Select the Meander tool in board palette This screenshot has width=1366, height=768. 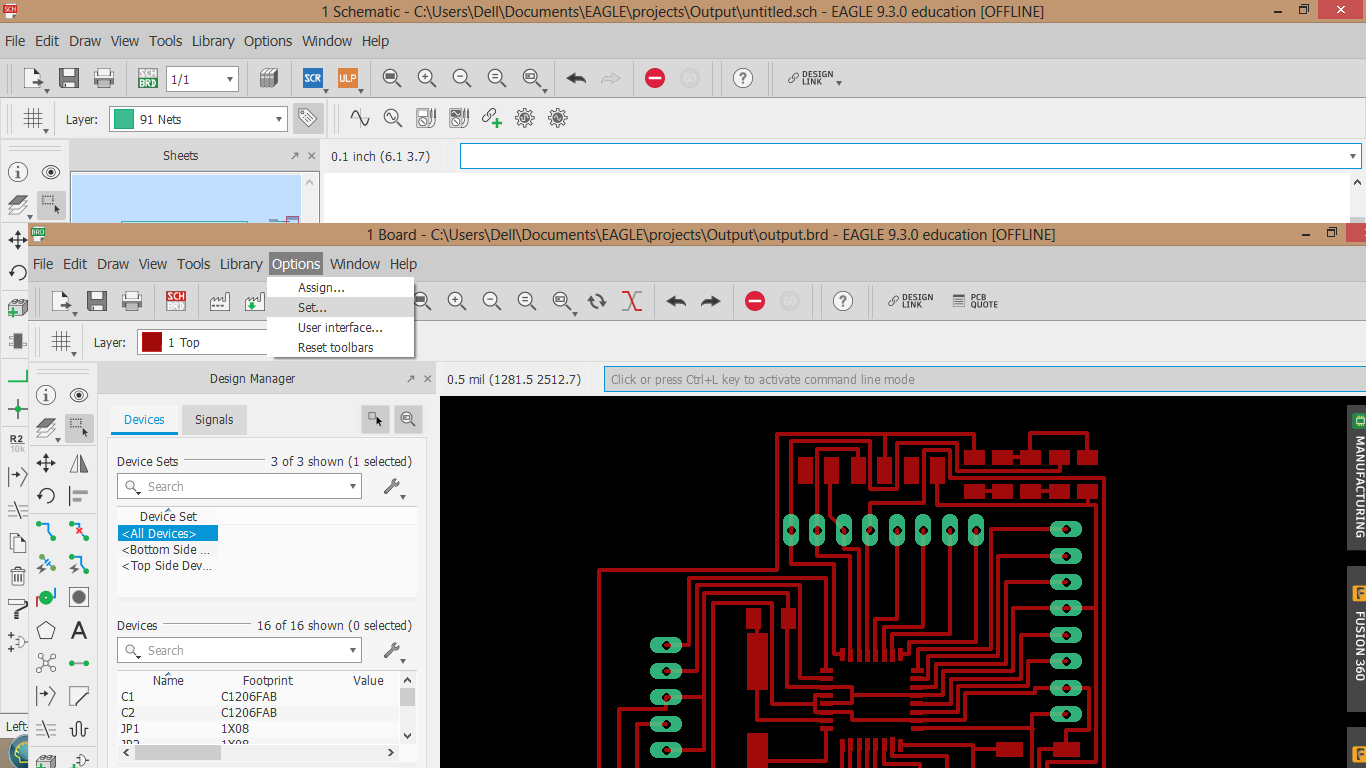(79, 729)
